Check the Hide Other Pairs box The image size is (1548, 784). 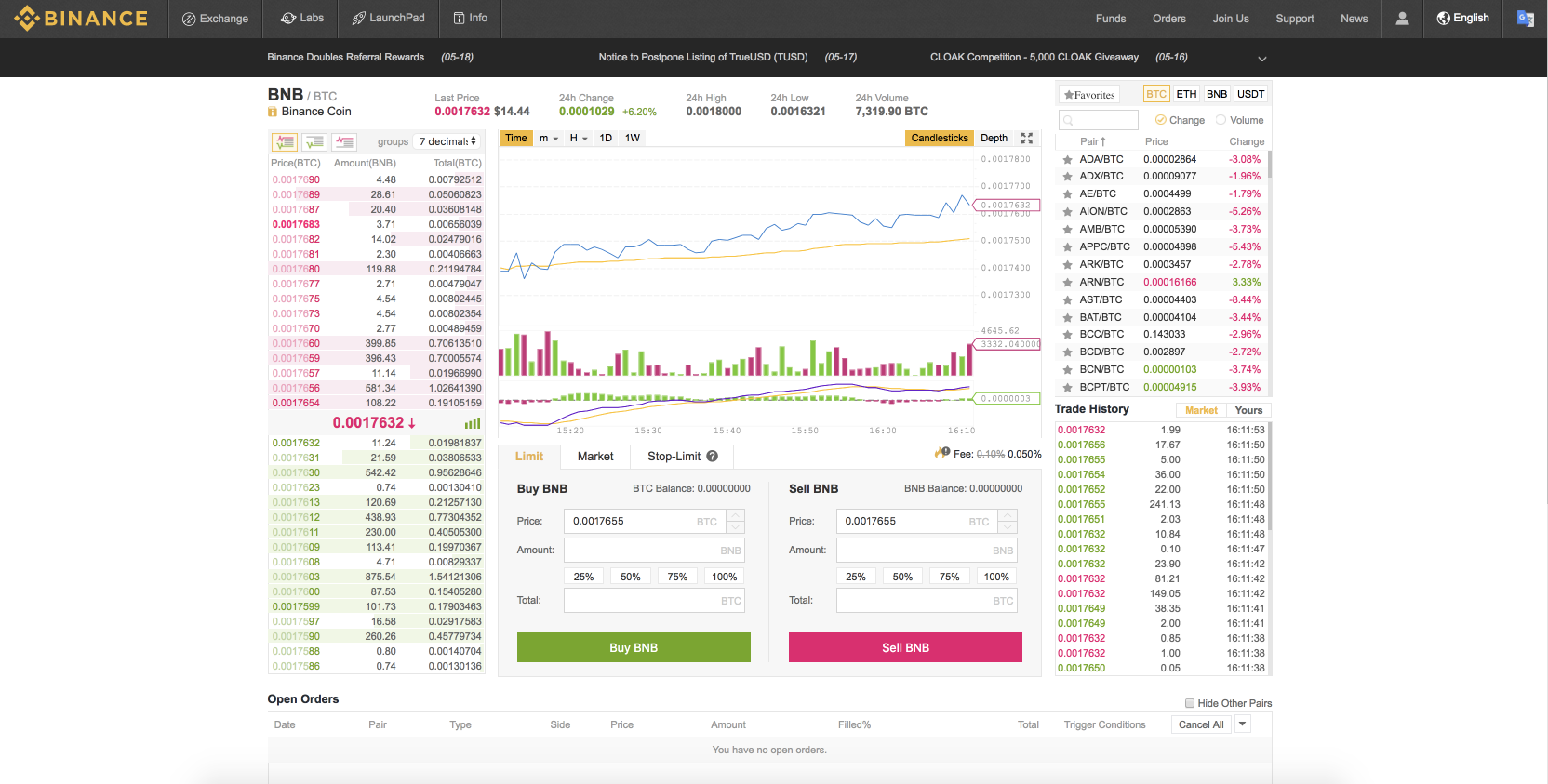1190,703
